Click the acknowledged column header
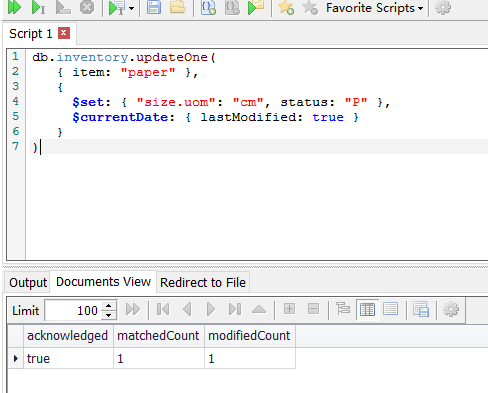488x393 pixels. click(x=68, y=336)
